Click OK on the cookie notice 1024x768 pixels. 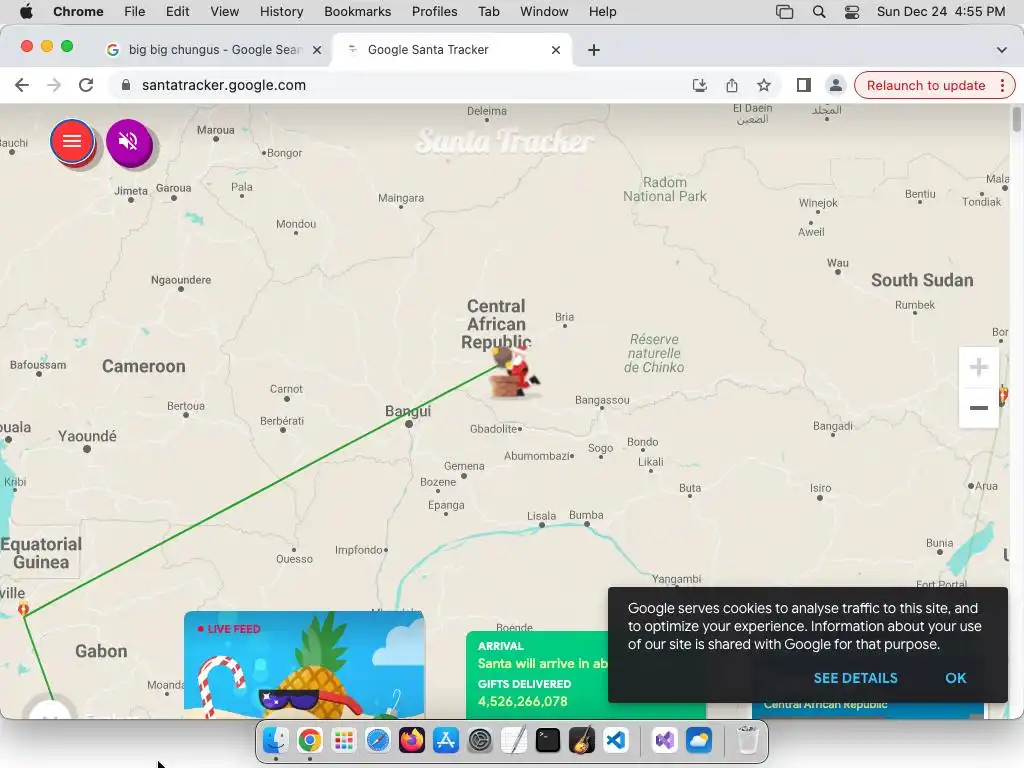[955, 678]
